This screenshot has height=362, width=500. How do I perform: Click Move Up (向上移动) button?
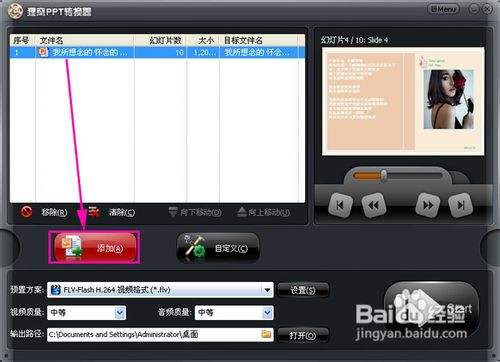(x=263, y=212)
